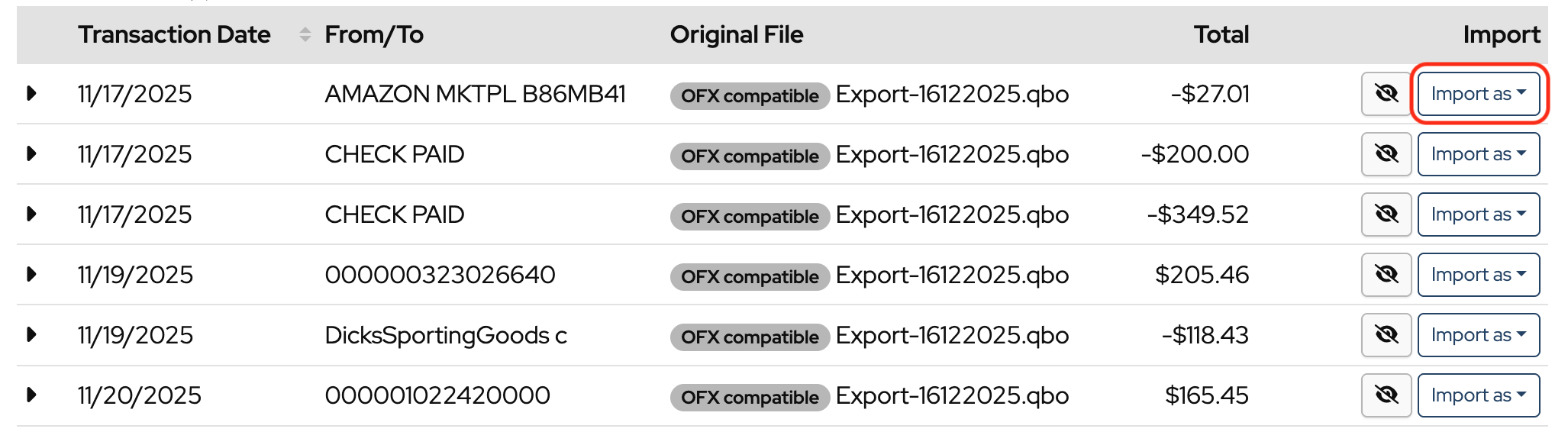Hide the -$200.00 CHECK PAID transaction

(1386, 154)
